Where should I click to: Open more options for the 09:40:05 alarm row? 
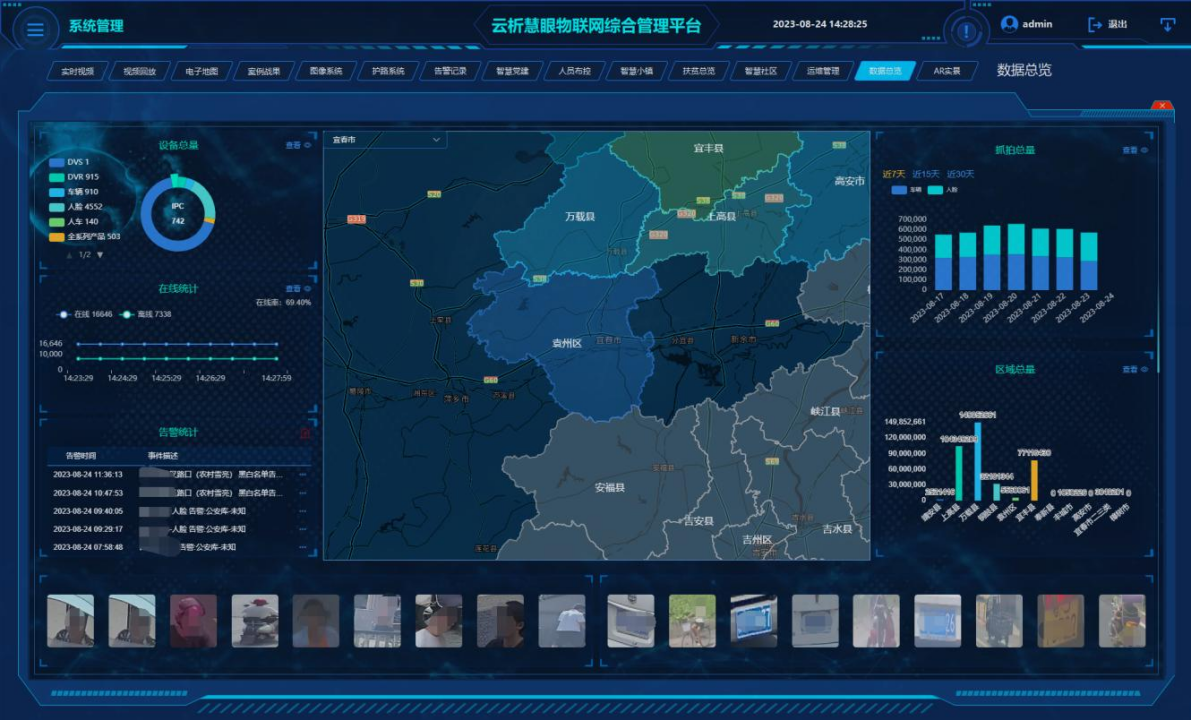pos(303,511)
